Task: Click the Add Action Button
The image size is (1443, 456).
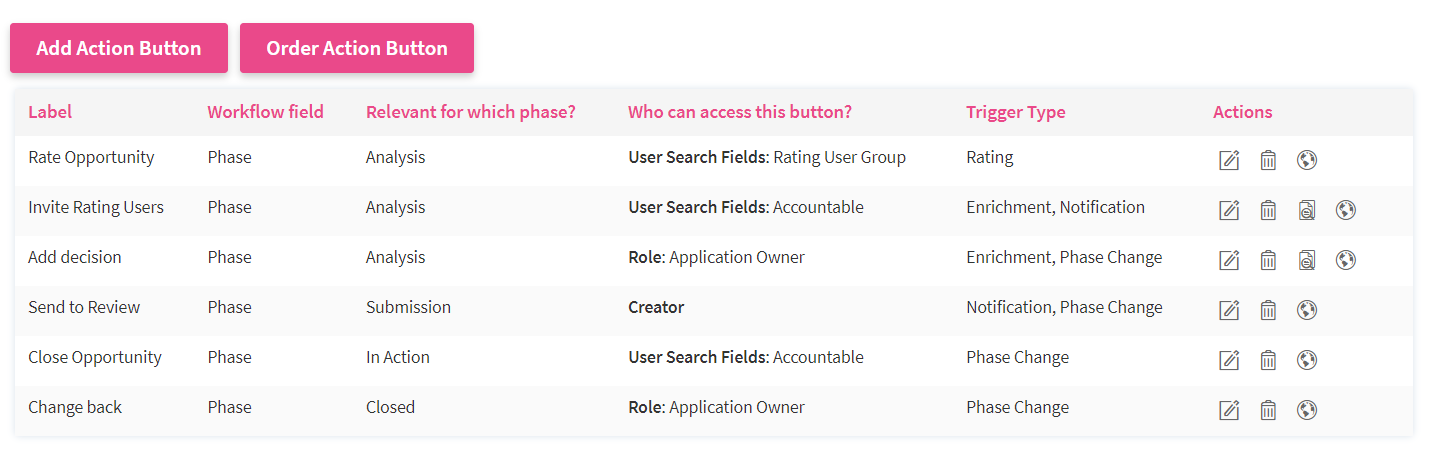Action: pos(119,48)
